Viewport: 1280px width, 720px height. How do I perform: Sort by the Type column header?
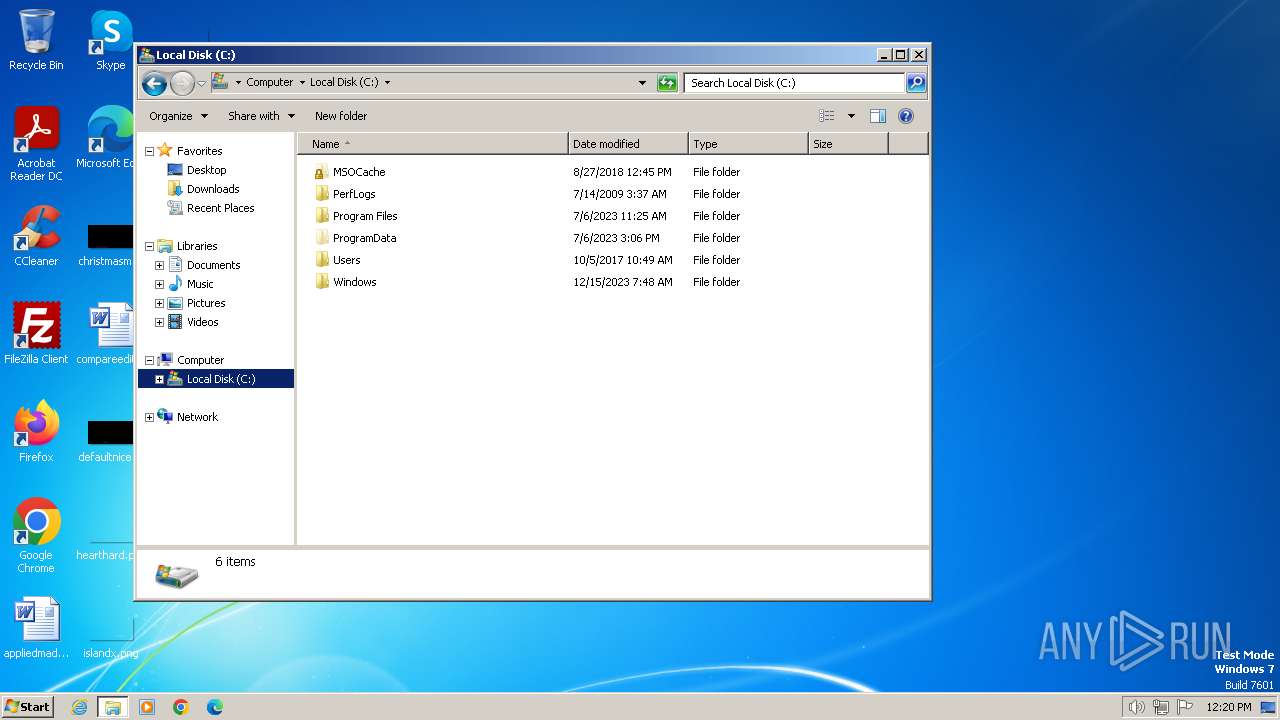[x=748, y=144]
